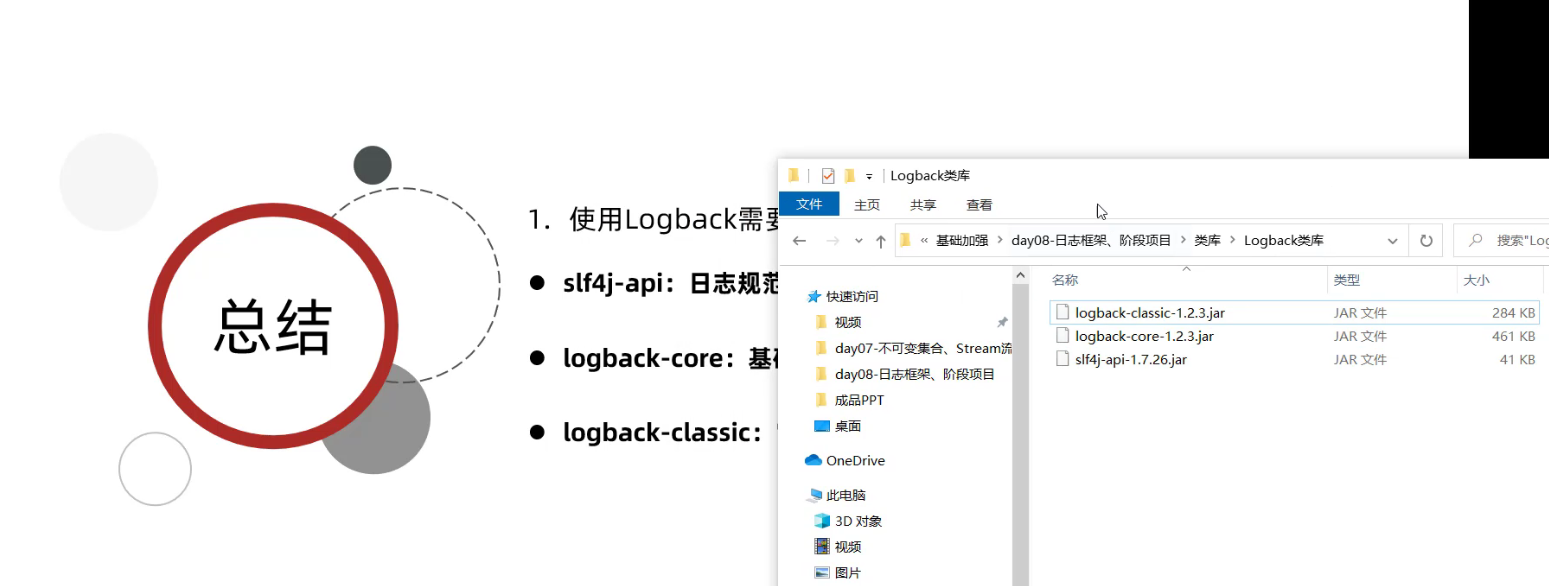Screen dimensions: 1549x586
Task: Switch to the 主页 ribbon tab
Action: [x=867, y=205]
